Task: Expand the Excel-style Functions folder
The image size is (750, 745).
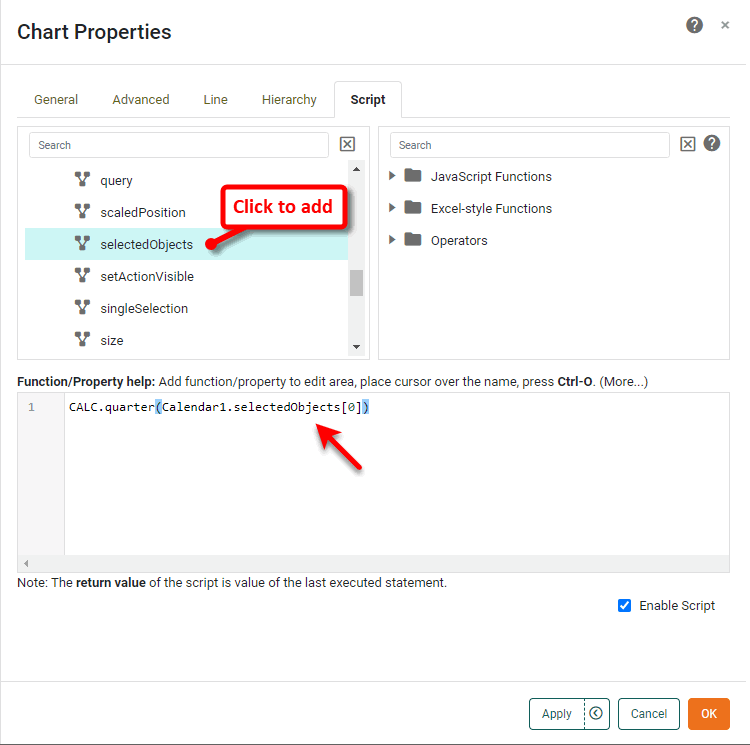Action: pos(393,209)
